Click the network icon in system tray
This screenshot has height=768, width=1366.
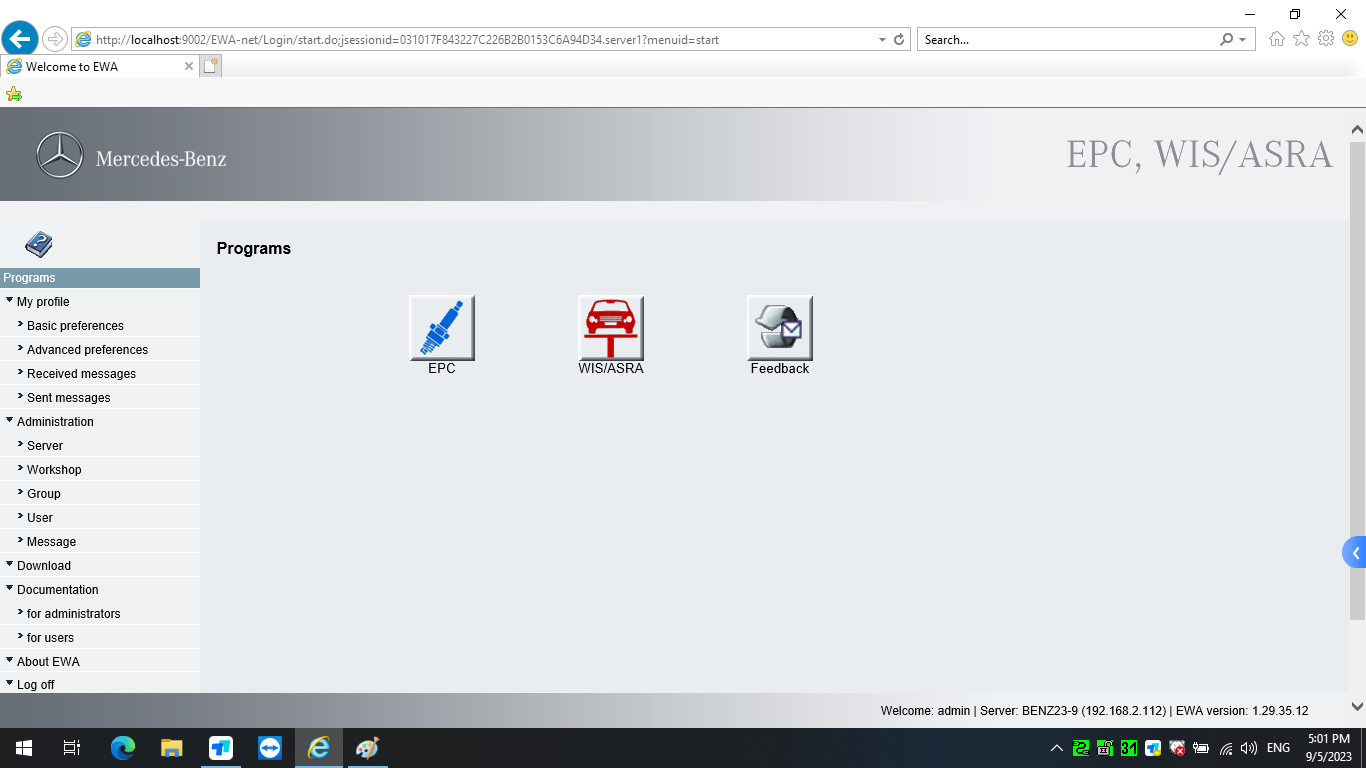point(1226,748)
